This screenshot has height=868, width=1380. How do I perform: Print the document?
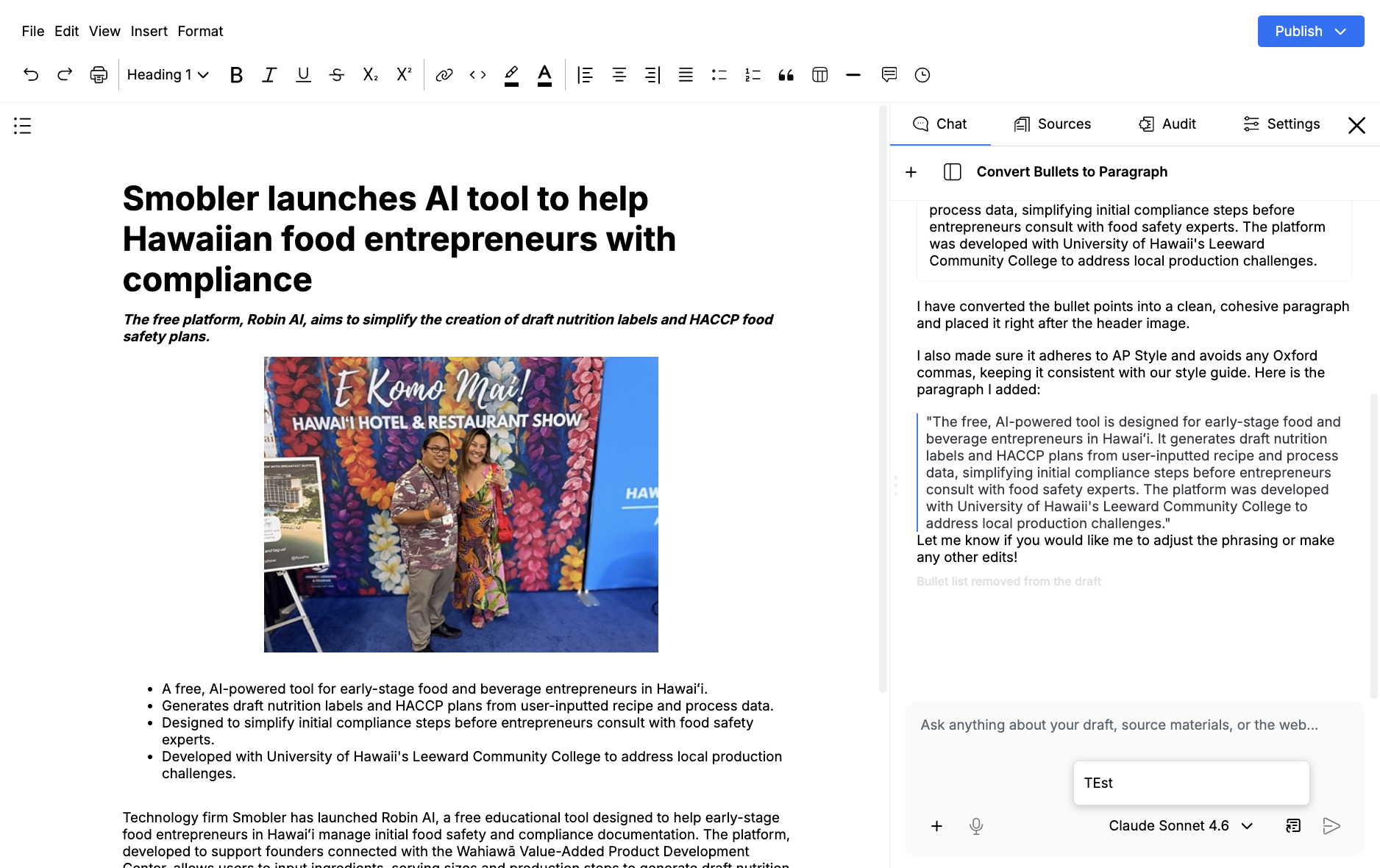click(x=99, y=74)
